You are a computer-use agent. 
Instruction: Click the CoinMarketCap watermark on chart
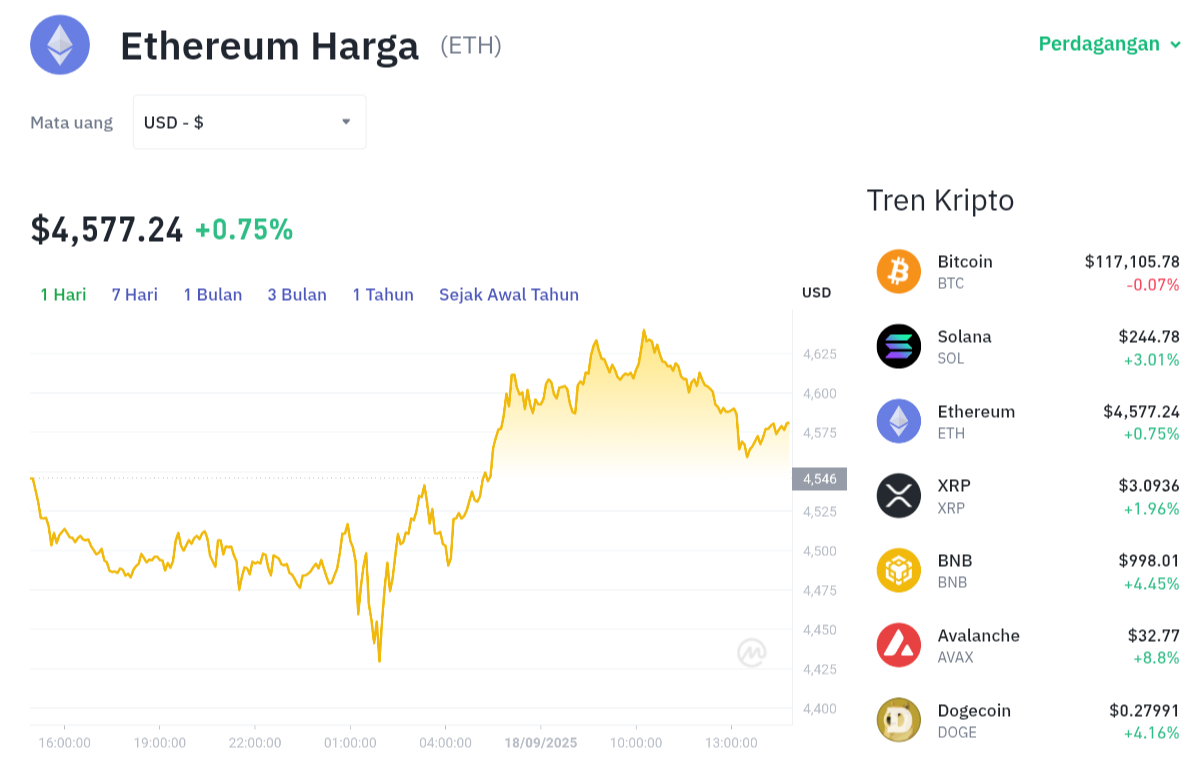752,652
